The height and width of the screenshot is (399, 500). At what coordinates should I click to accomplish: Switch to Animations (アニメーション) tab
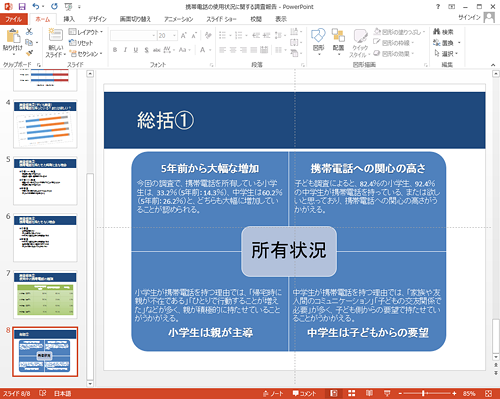pyautogui.click(x=178, y=19)
